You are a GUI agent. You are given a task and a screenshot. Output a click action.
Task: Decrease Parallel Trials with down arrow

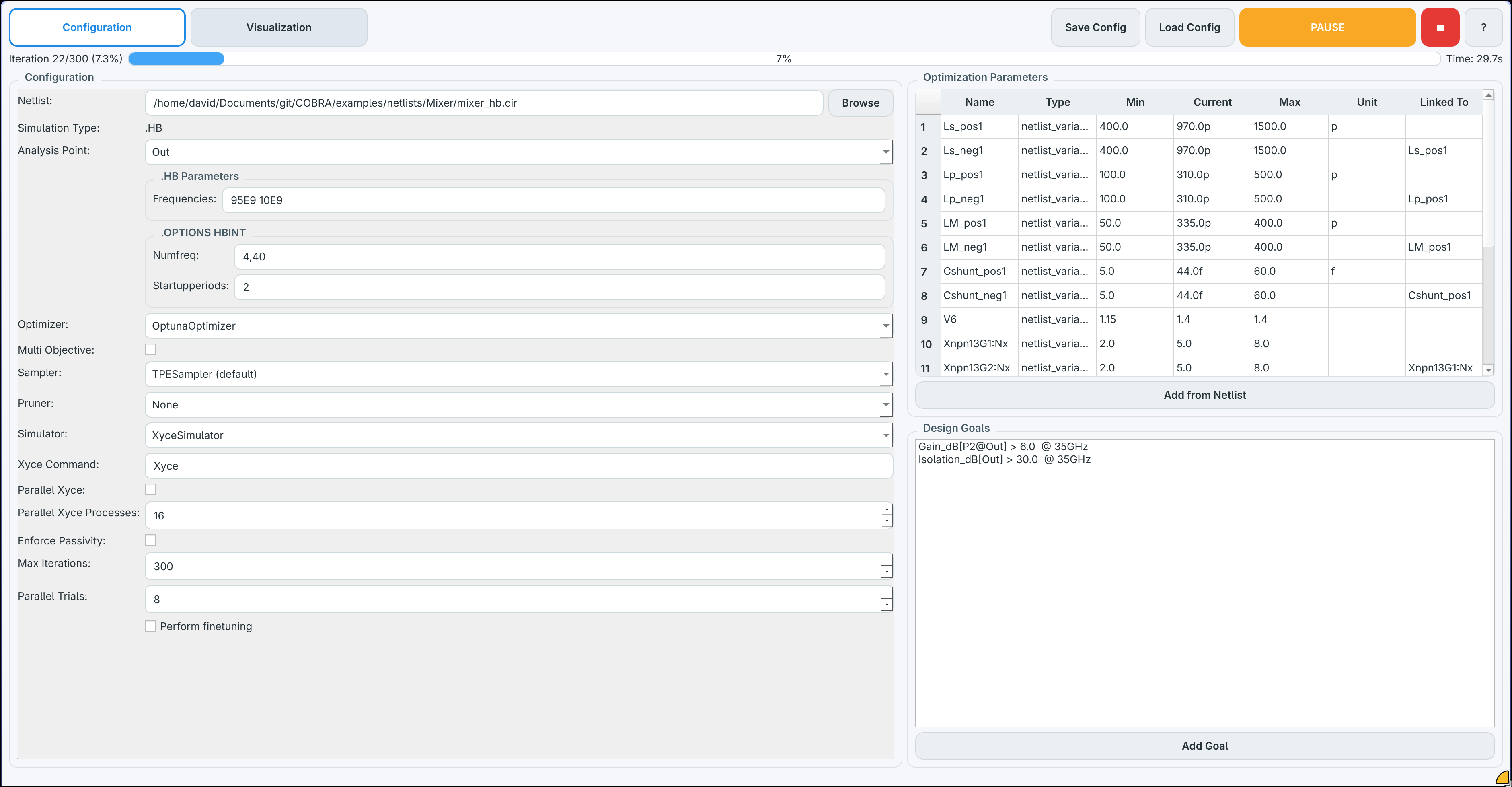886,605
